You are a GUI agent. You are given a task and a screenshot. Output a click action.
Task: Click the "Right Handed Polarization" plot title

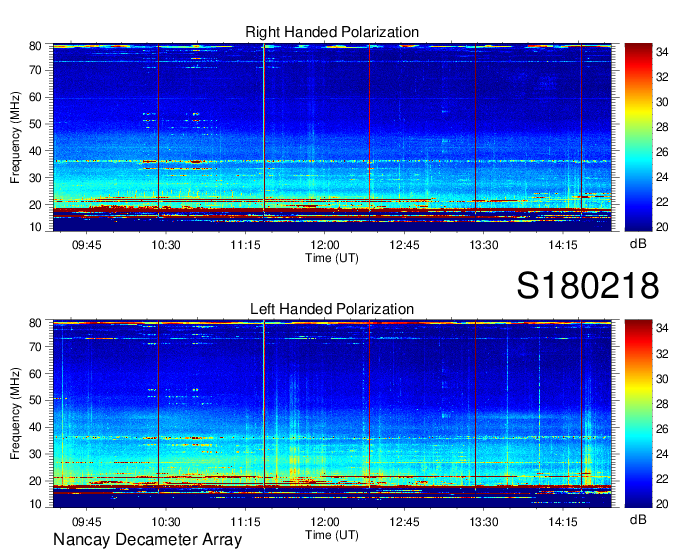coord(332,32)
